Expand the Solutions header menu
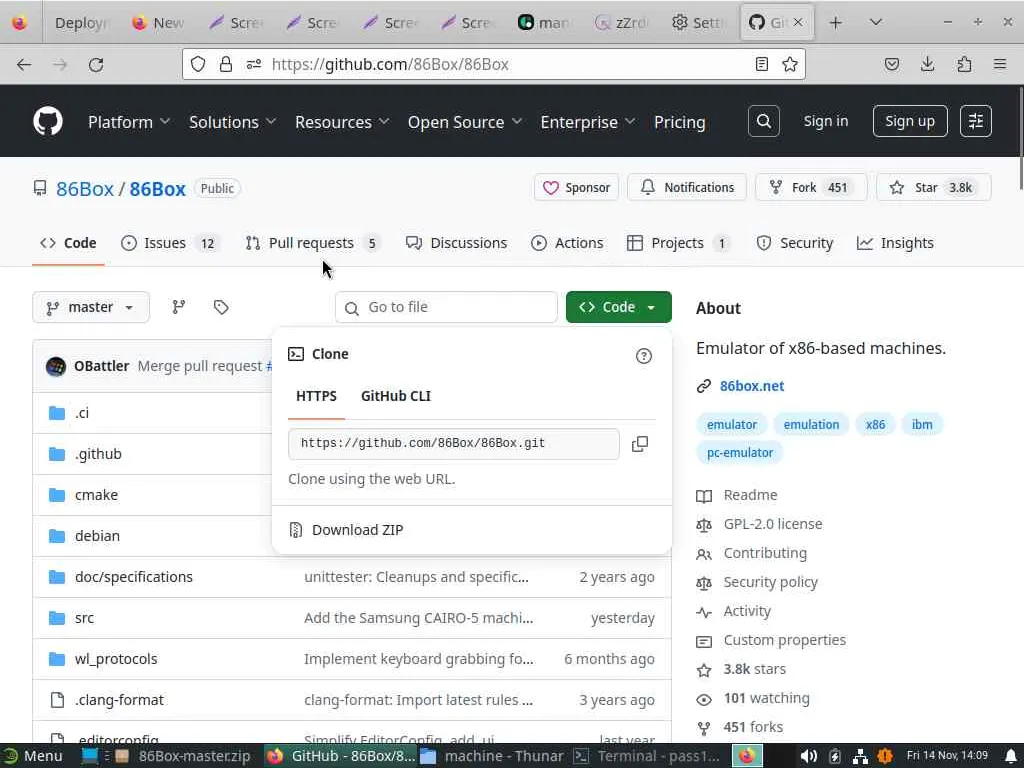The image size is (1024, 768). (232, 122)
